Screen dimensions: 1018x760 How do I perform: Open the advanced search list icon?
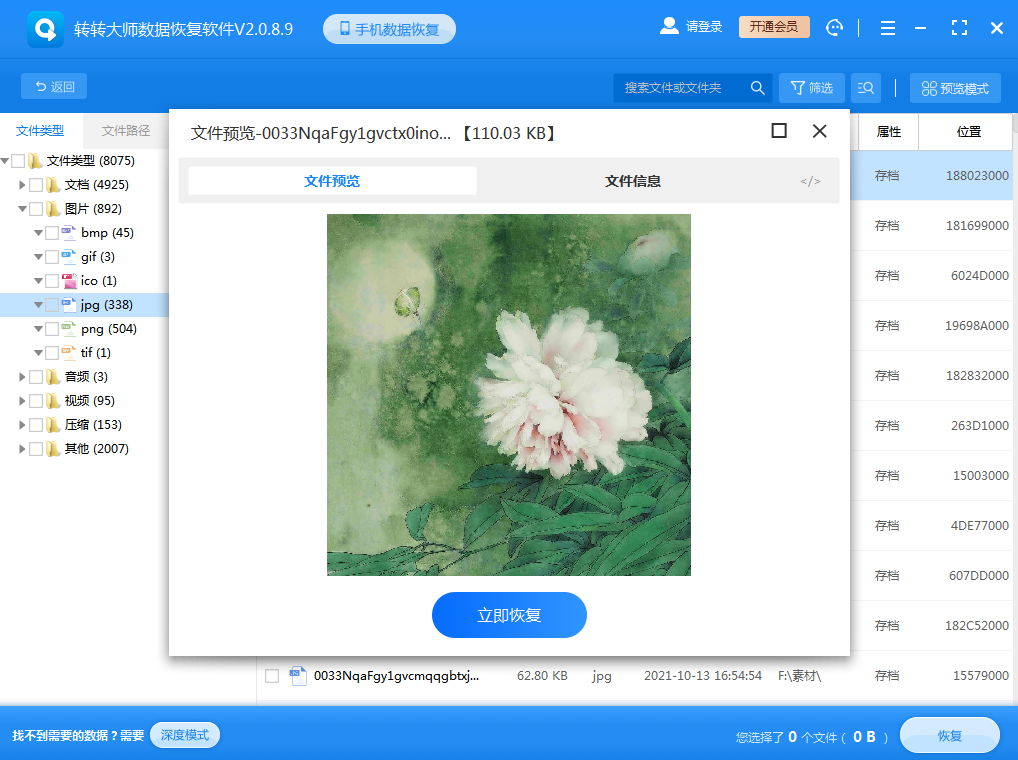865,88
